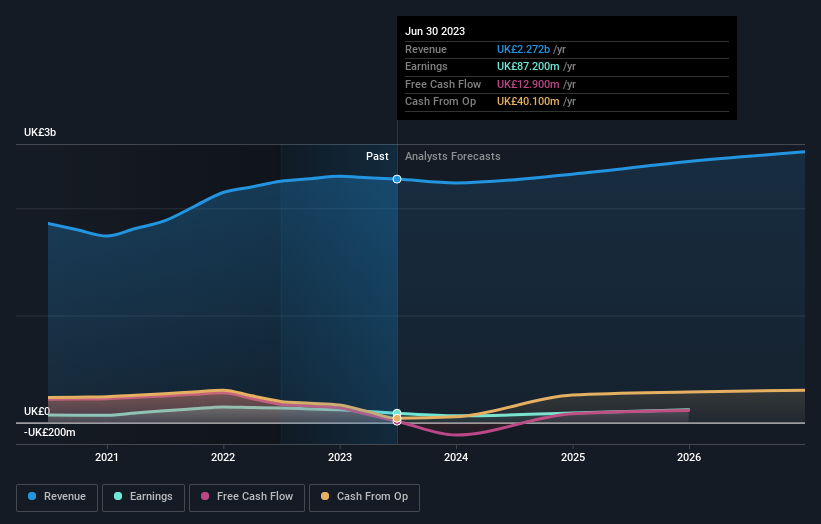Click the Earnings row label in tooltip
This screenshot has height=524, width=821.
[426, 66]
